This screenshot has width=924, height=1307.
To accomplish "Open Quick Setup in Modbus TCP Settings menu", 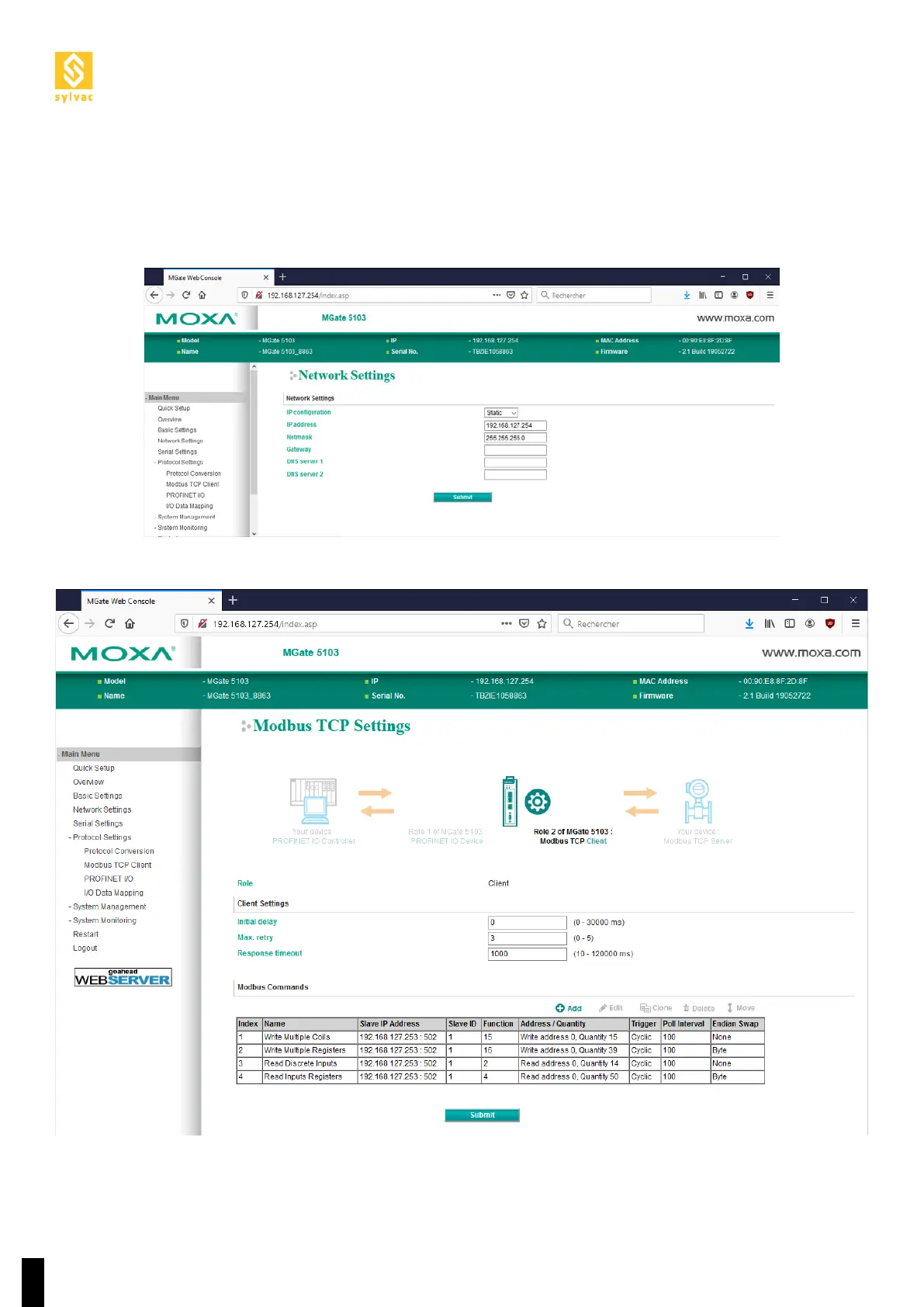I will click(94, 768).
